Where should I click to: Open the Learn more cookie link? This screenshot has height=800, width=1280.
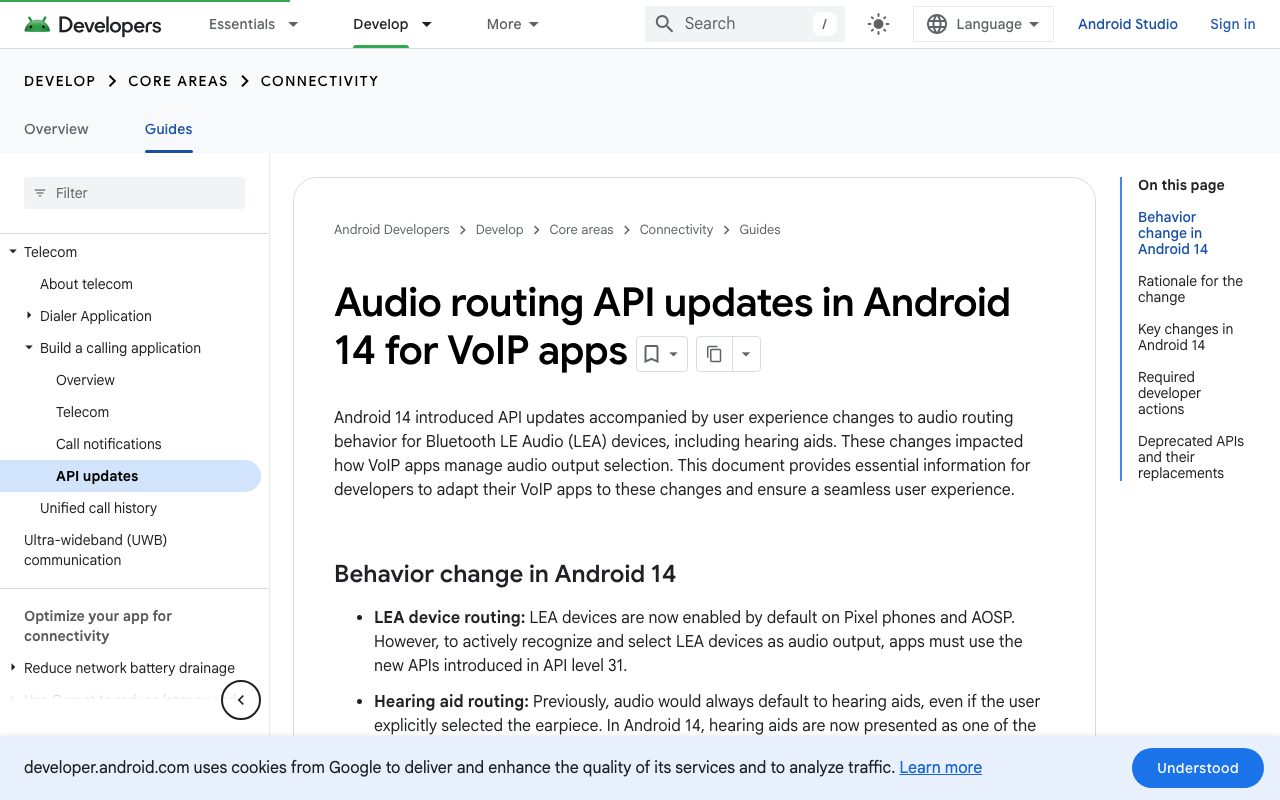click(940, 767)
